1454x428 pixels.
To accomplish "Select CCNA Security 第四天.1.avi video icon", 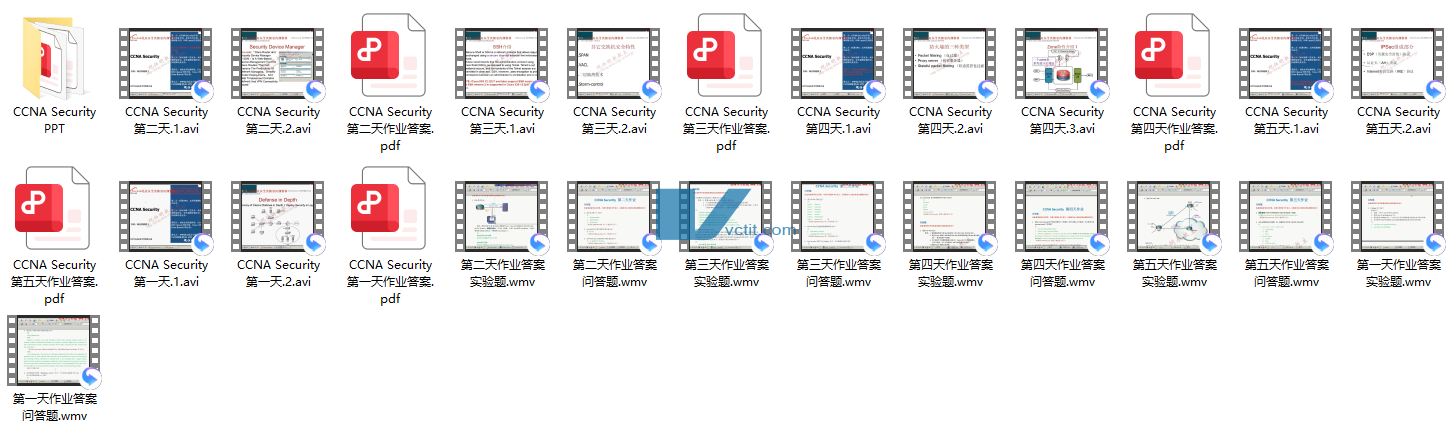I will tap(839, 63).
